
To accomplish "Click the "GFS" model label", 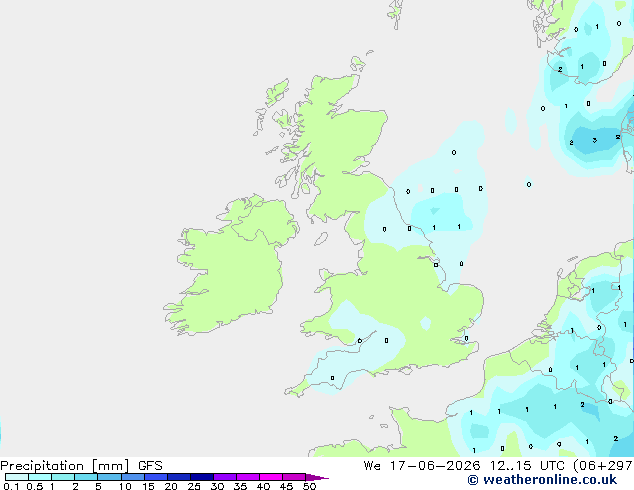I will [150, 466].
